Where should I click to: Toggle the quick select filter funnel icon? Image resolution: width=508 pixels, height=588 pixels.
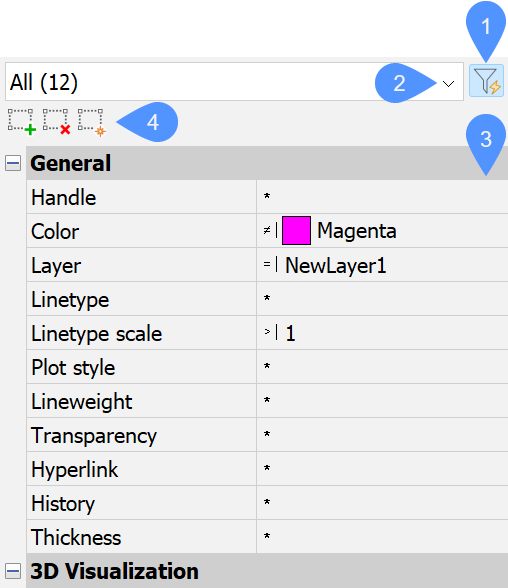pos(486,81)
